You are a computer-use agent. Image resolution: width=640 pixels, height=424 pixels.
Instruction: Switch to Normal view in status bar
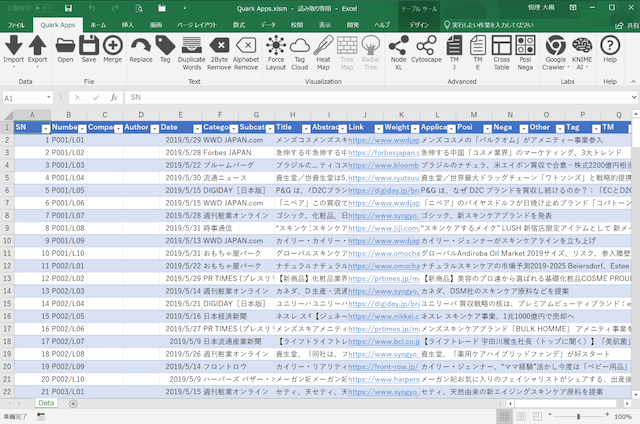[504, 416]
